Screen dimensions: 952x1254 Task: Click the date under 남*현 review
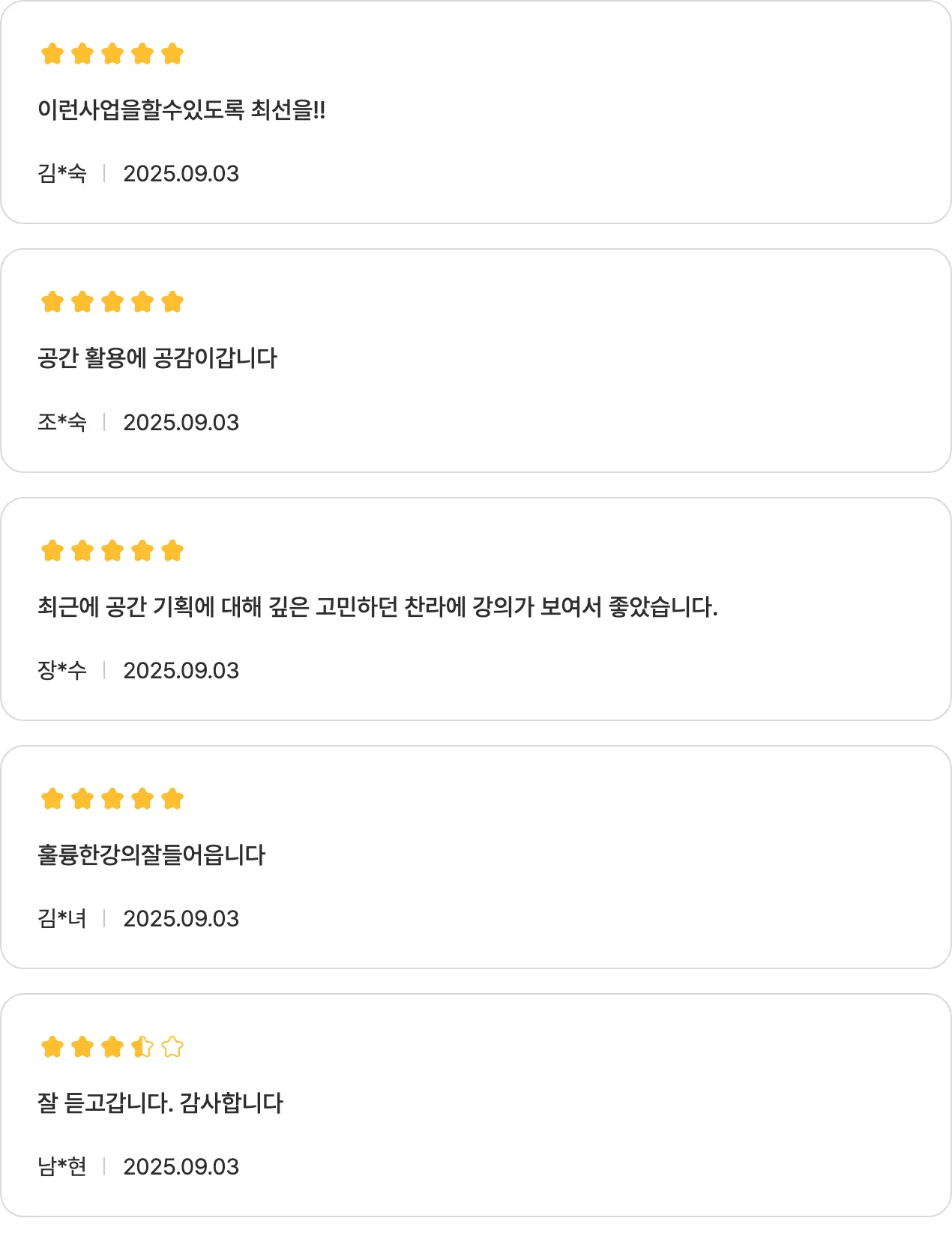[181, 1167]
